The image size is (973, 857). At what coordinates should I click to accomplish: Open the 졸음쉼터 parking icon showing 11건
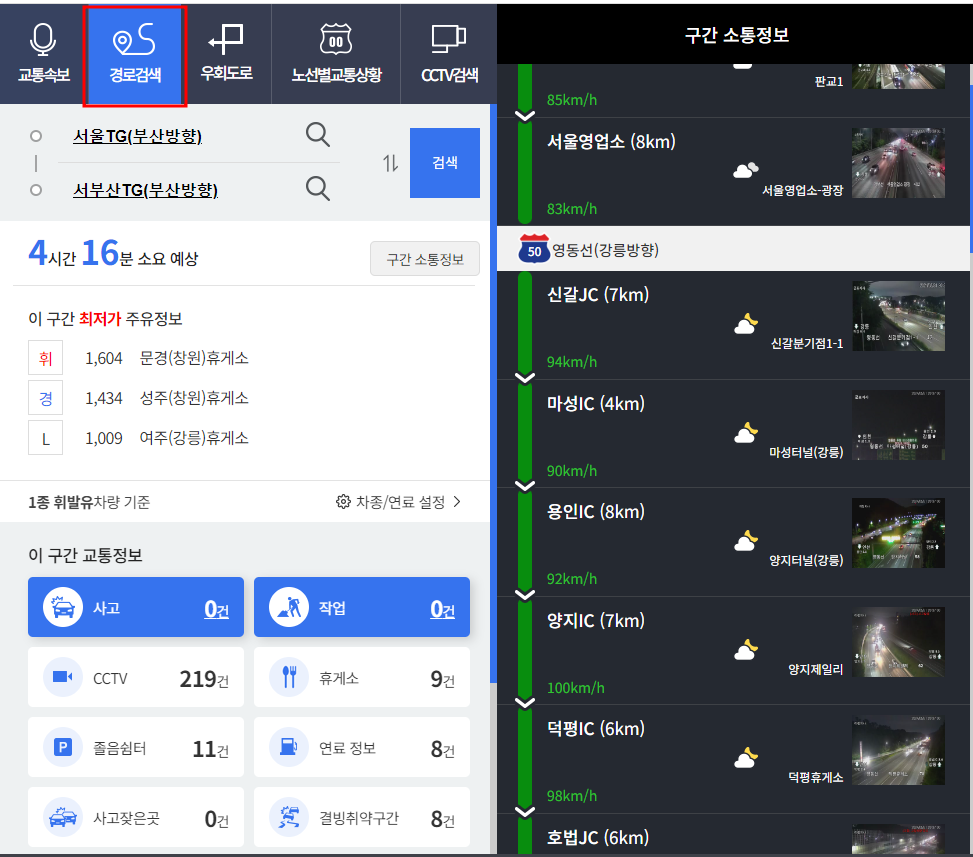click(x=61, y=747)
